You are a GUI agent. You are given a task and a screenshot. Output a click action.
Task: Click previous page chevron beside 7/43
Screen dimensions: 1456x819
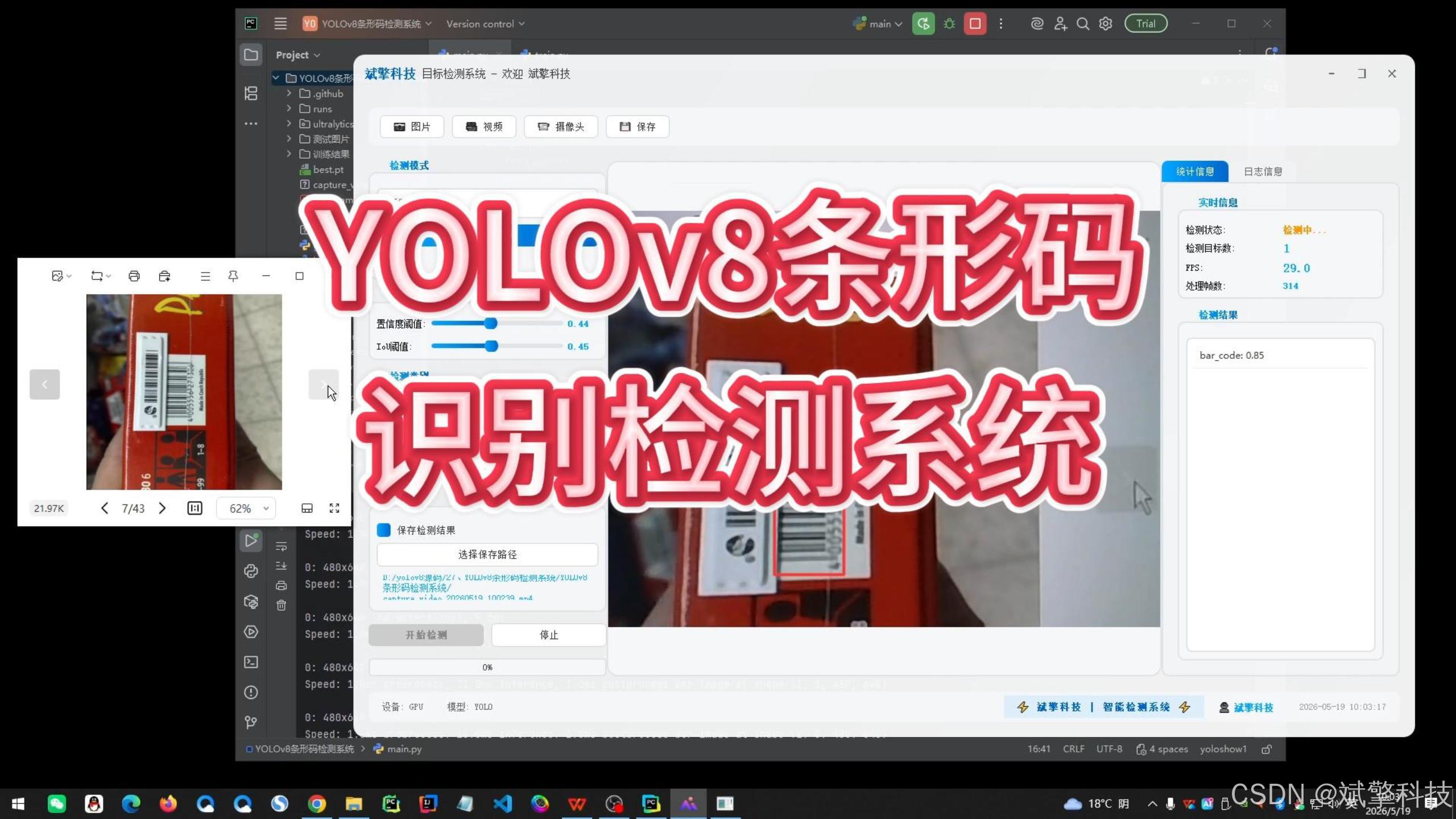pos(104,508)
